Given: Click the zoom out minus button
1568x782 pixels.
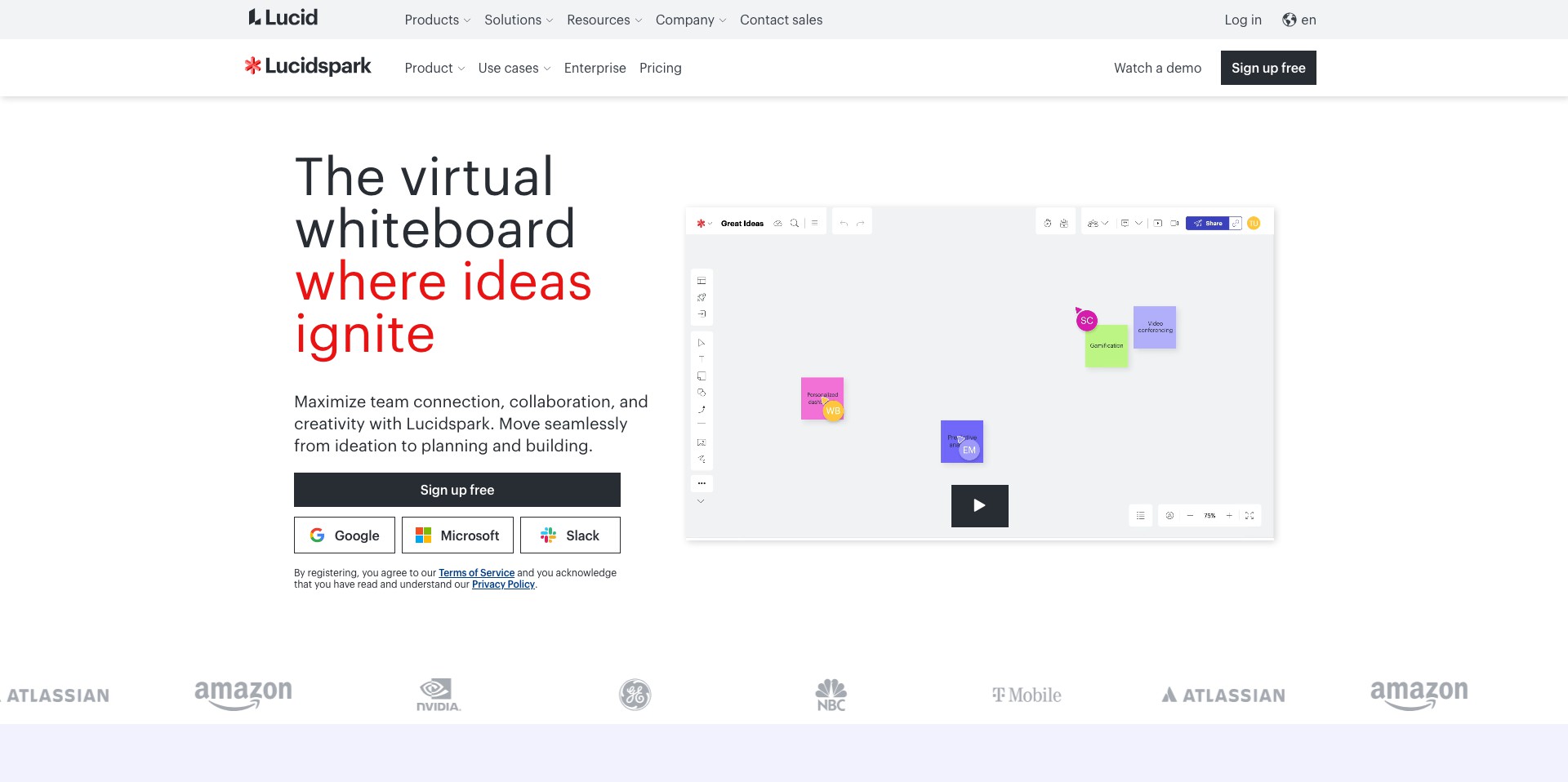Looking at the screenshot, I should click(x=1190, y=515).
